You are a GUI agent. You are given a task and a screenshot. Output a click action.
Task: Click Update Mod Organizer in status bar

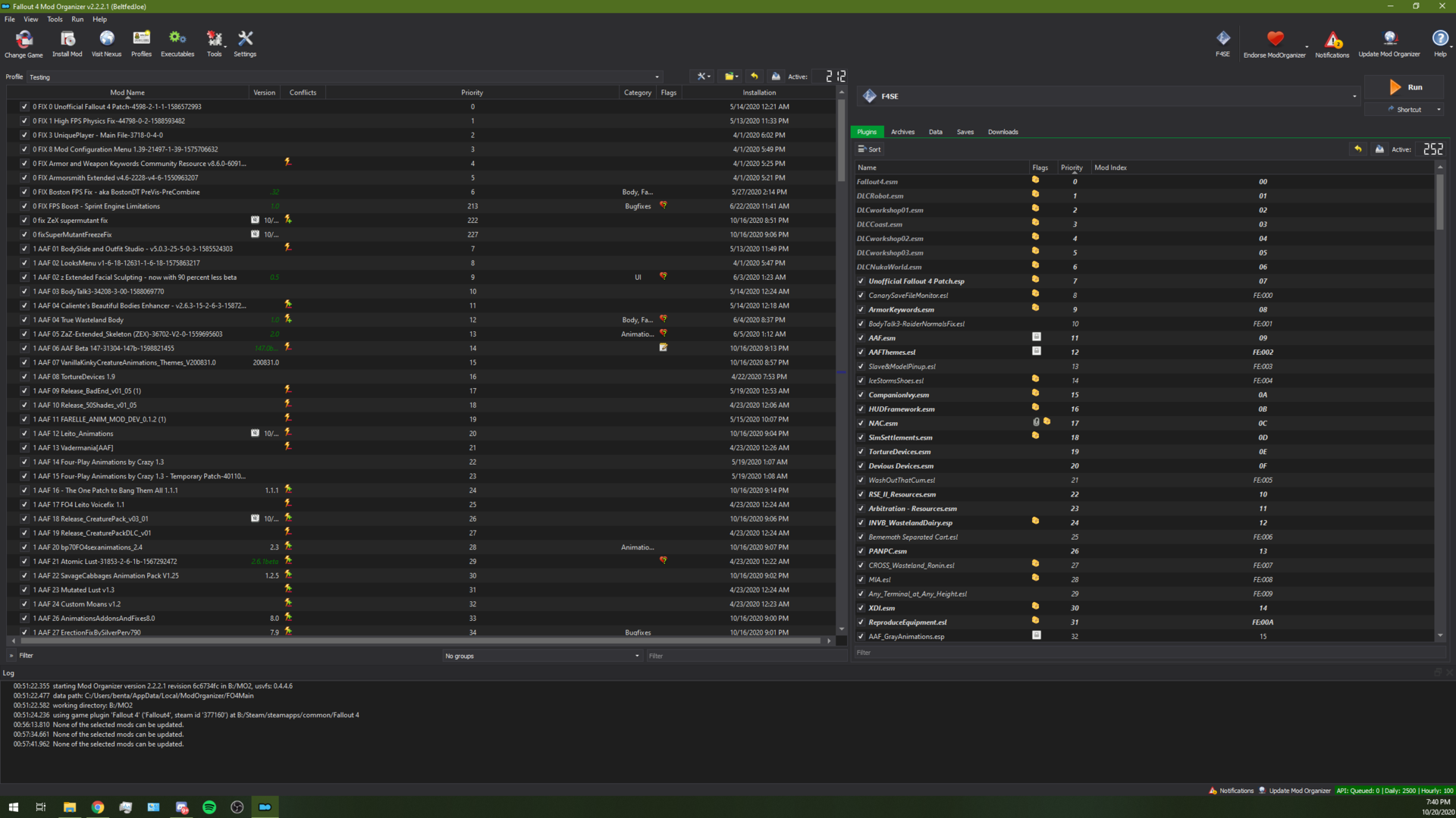1294,791
